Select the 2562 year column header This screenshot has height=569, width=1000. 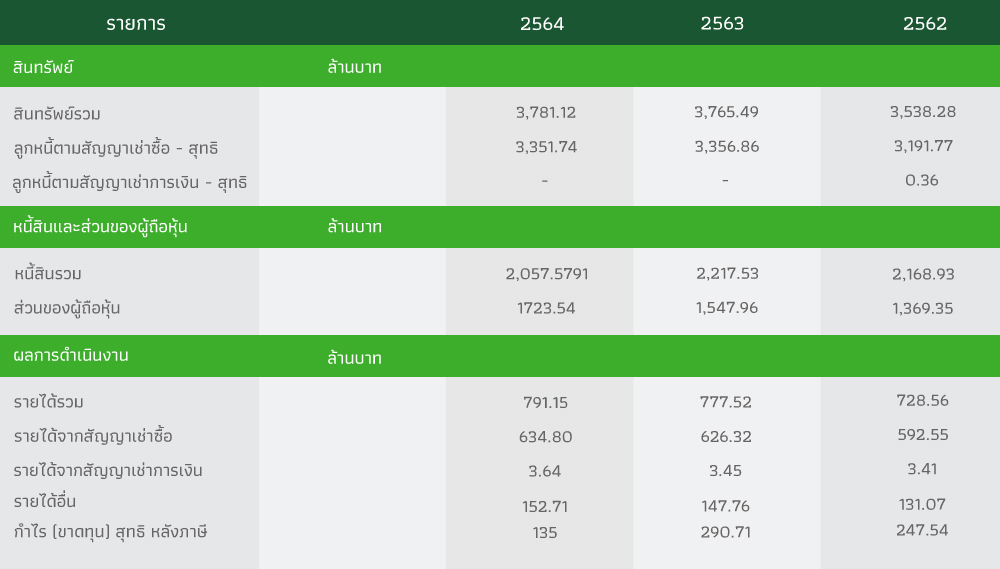(925, 24)
